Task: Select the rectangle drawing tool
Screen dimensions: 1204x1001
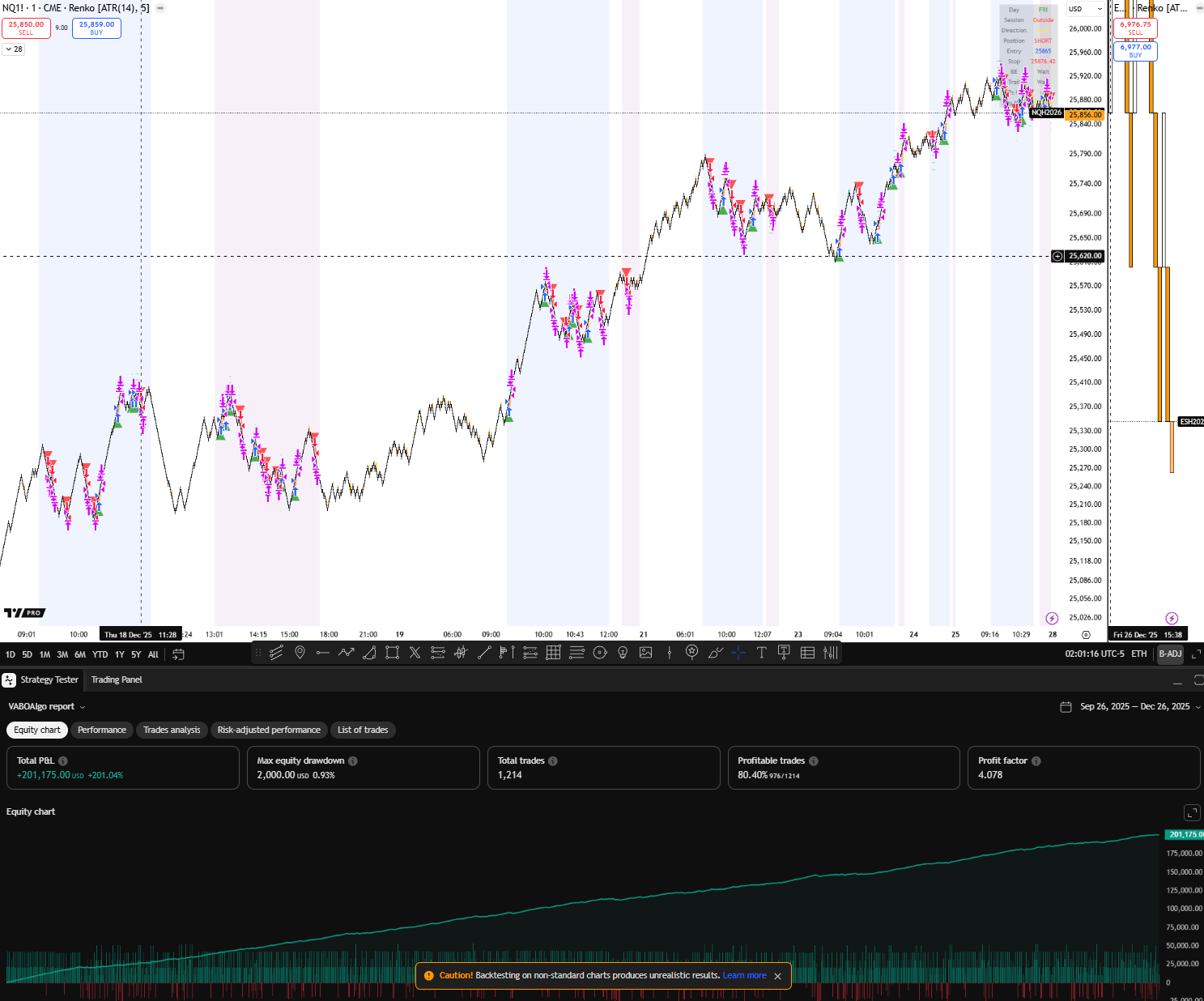Action: pyautogui.click(x=392, y=653)
